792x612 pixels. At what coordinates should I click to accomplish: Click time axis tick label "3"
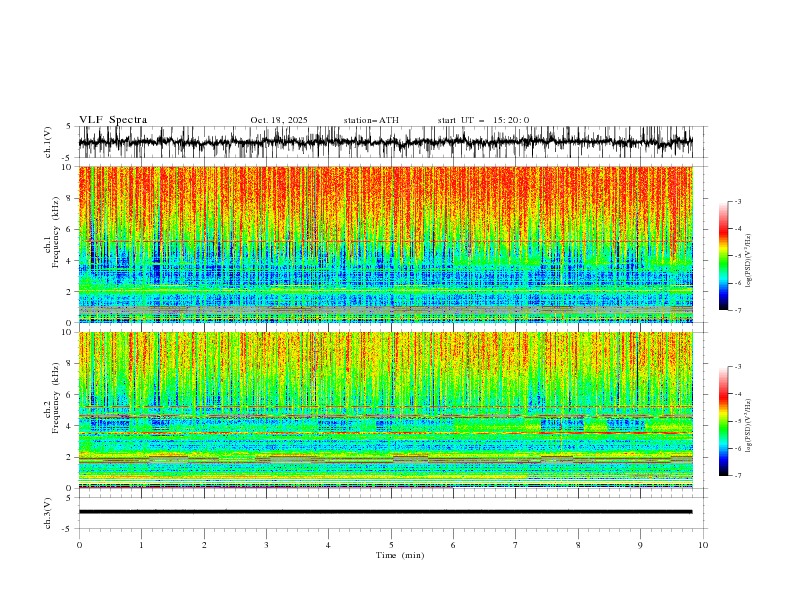pyautogui.click(x=266, y=545)
